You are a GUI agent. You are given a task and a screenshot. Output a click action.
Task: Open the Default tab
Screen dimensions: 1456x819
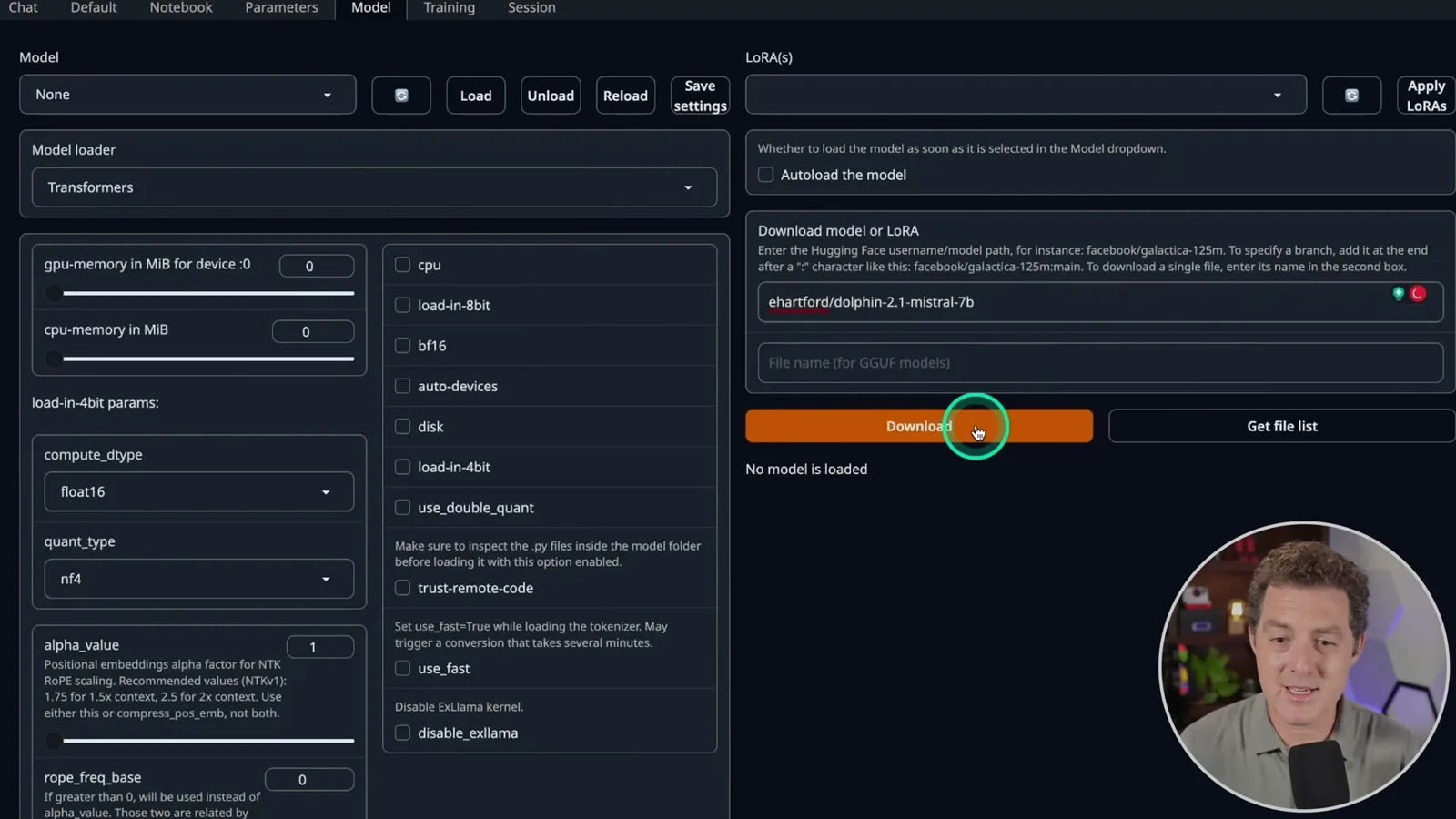click(x=94, y=7)
